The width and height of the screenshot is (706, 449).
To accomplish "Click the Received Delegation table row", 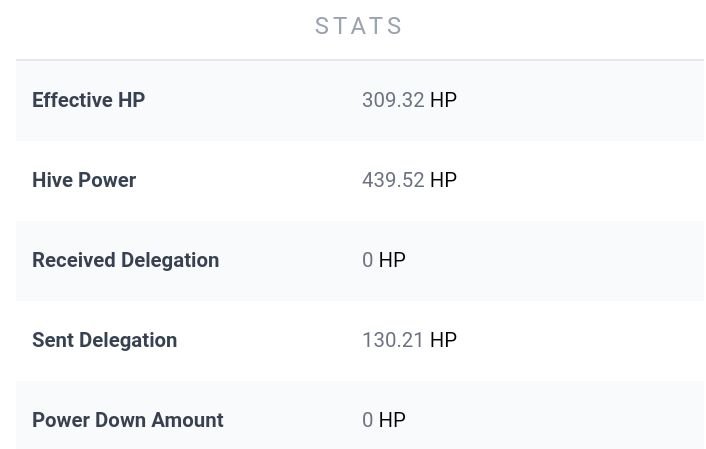I will 360,260.
